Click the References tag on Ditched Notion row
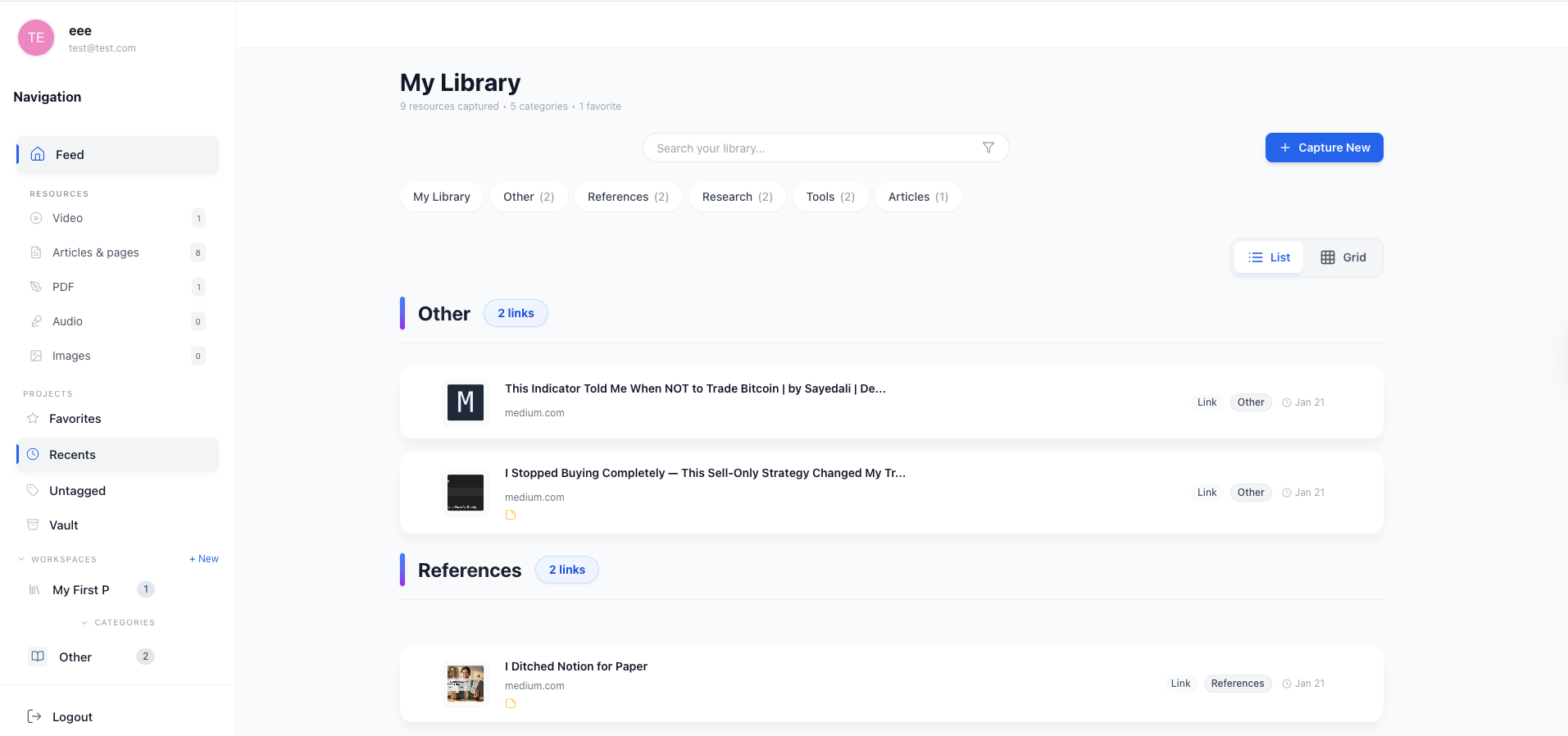This screenshot has height=736, width=1568. click(x=1238, y=684)
